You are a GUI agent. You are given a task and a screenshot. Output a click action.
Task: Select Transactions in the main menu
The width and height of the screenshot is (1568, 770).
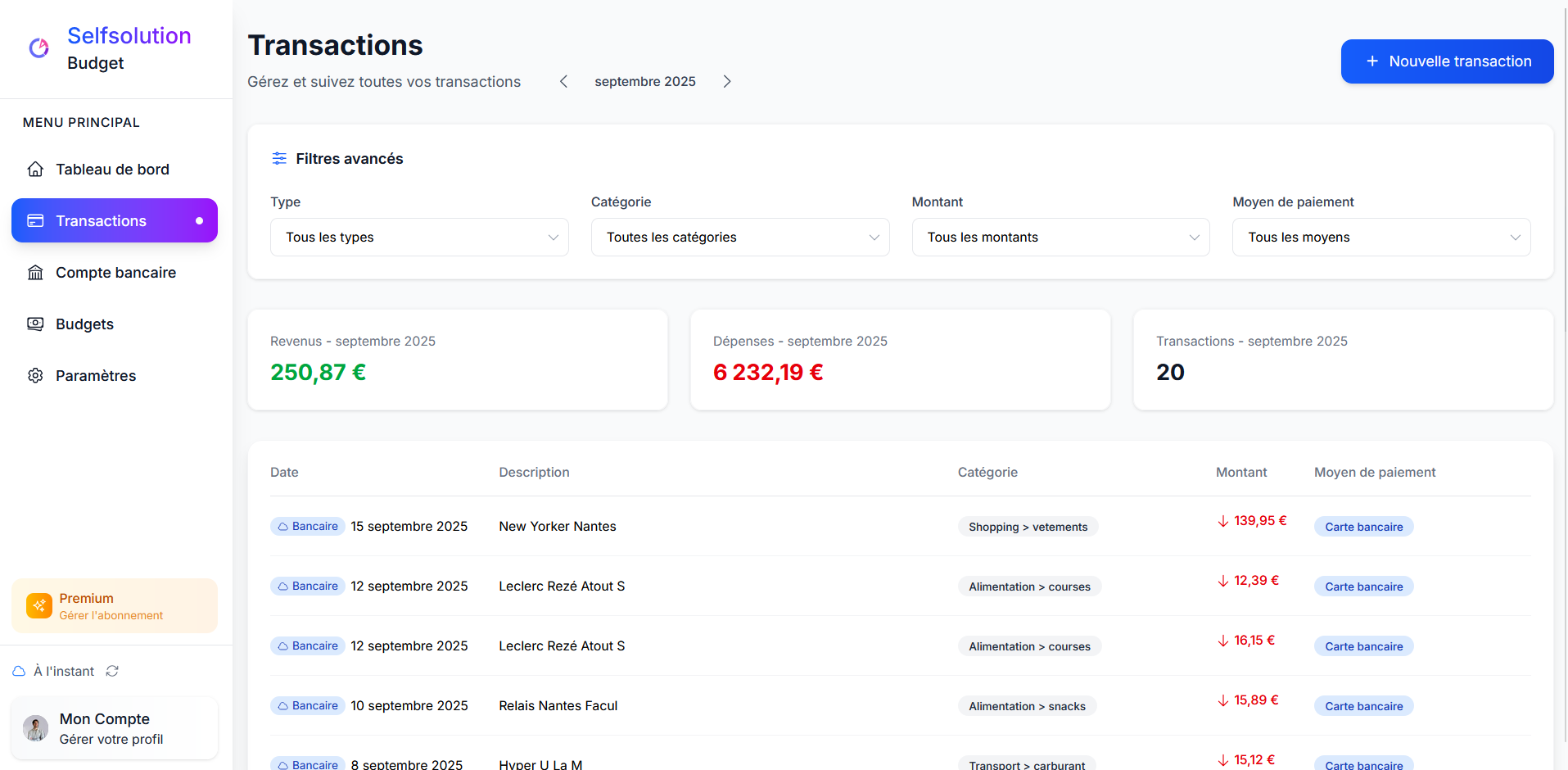tap(115, 220)
